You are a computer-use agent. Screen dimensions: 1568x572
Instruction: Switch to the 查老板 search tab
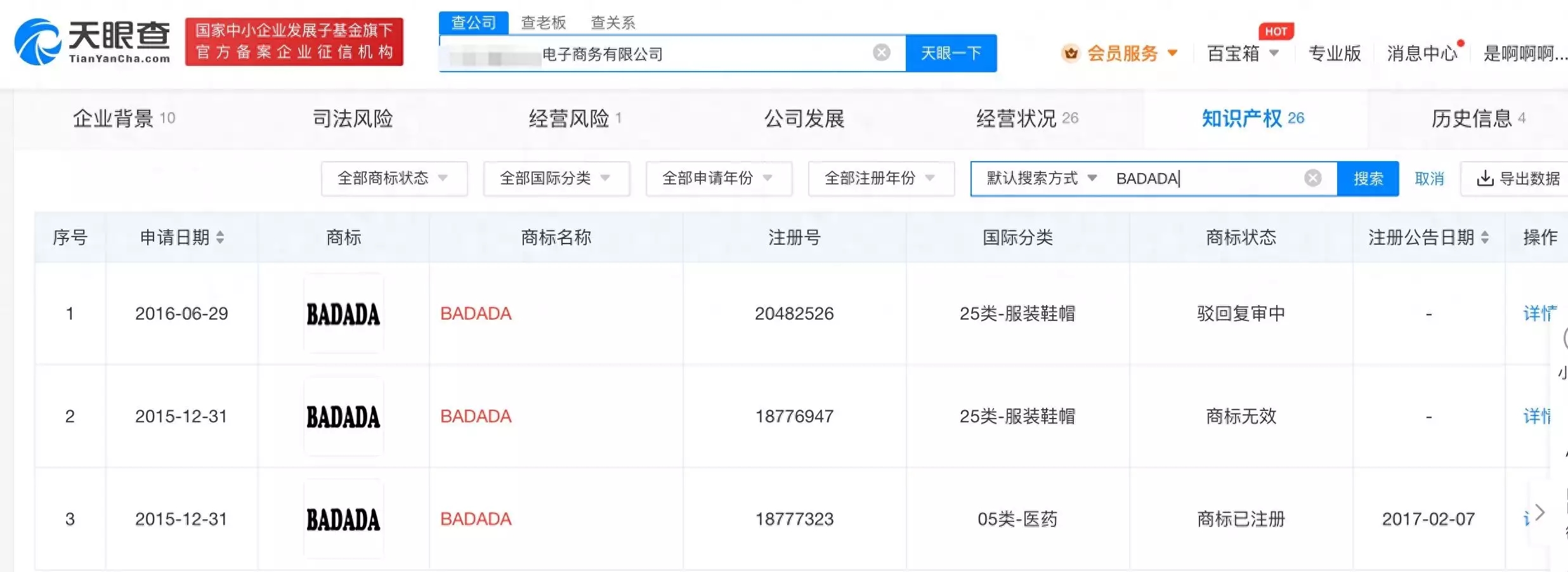[x=544, y=23]
